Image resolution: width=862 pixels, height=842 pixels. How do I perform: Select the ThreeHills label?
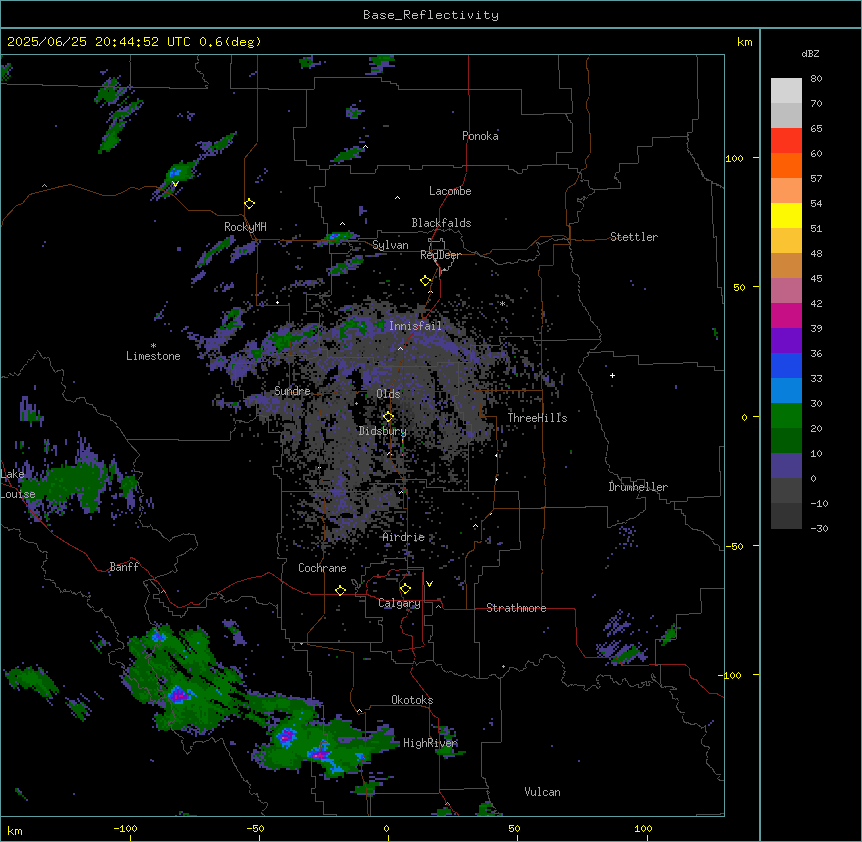538,418
